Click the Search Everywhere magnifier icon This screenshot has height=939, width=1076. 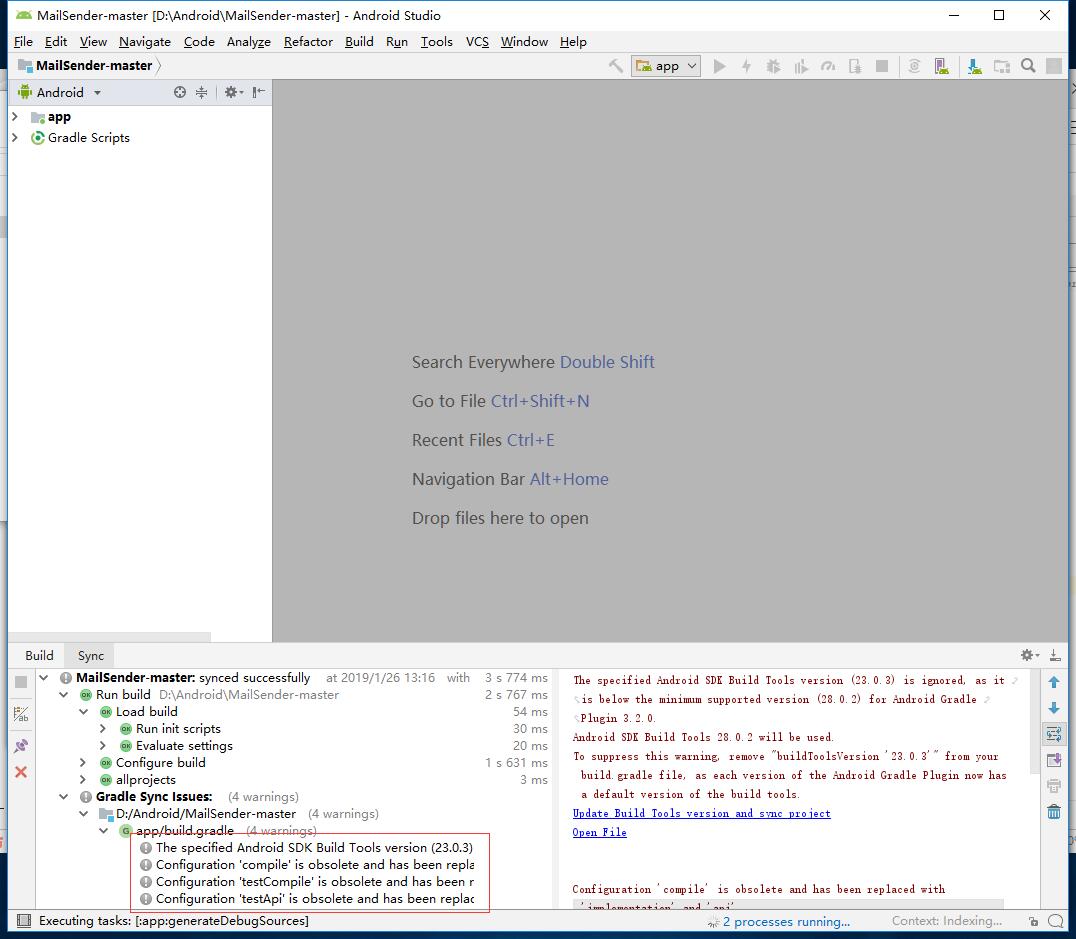1028,66
